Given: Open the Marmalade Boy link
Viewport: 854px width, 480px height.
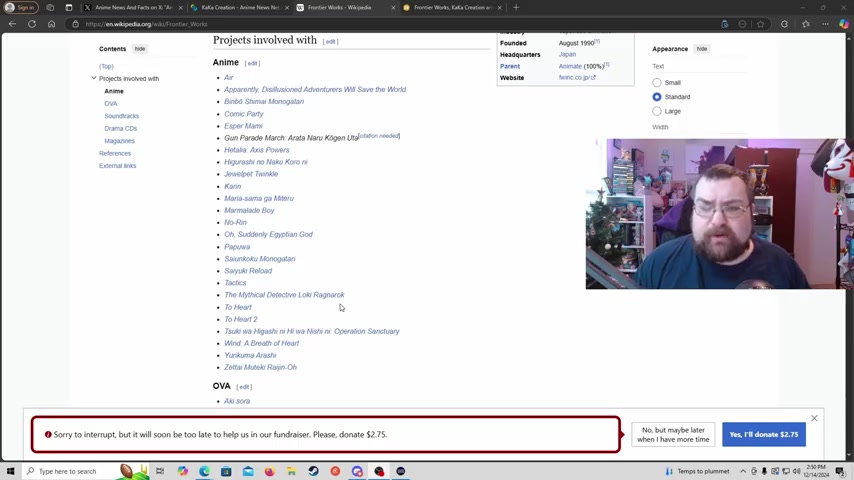Looking at the screenshot, I should click(249, 210).
